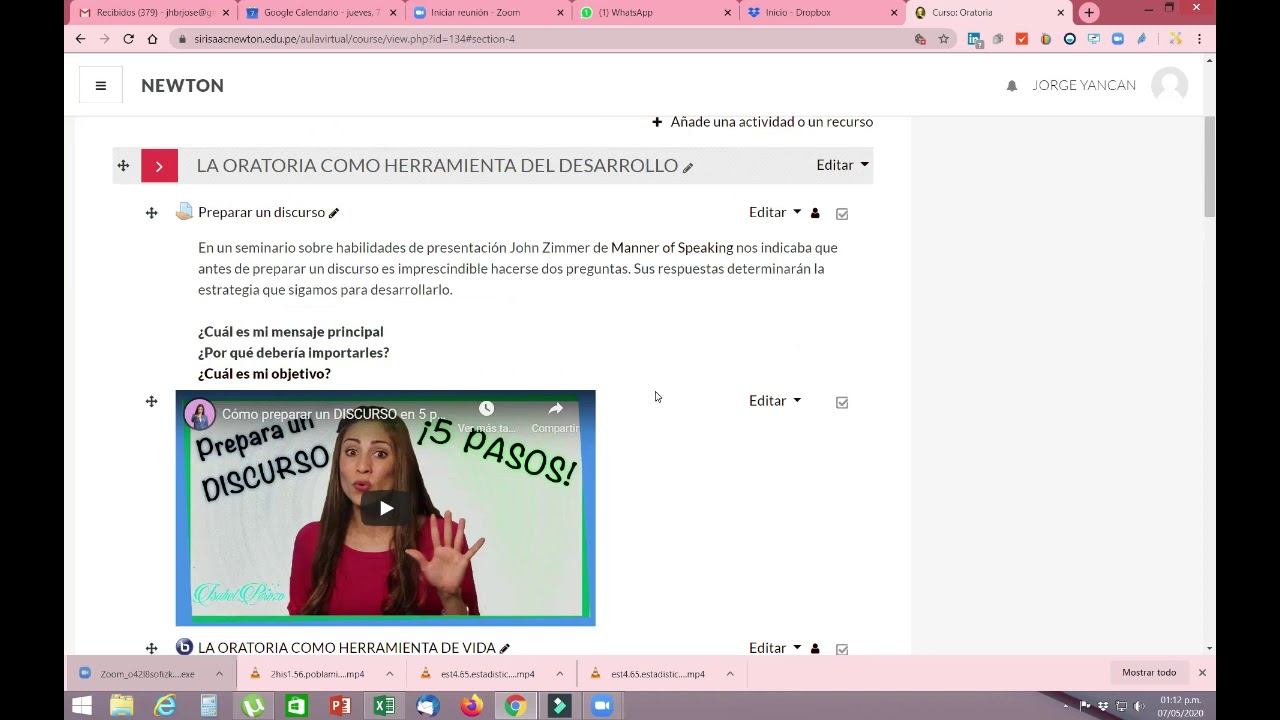Viewport: 1280px width, 720px height.
Task: Click the section title edit pencil
Action: click(688, 167)
